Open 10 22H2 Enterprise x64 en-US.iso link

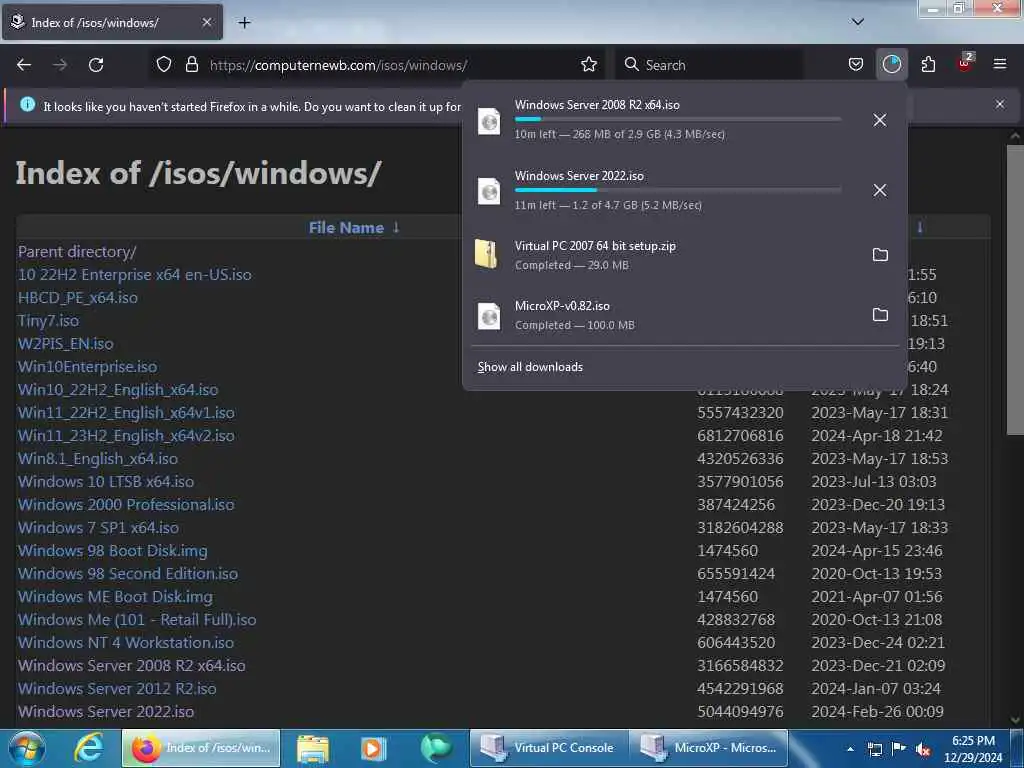pyautogui.click(x=135, y=274)
